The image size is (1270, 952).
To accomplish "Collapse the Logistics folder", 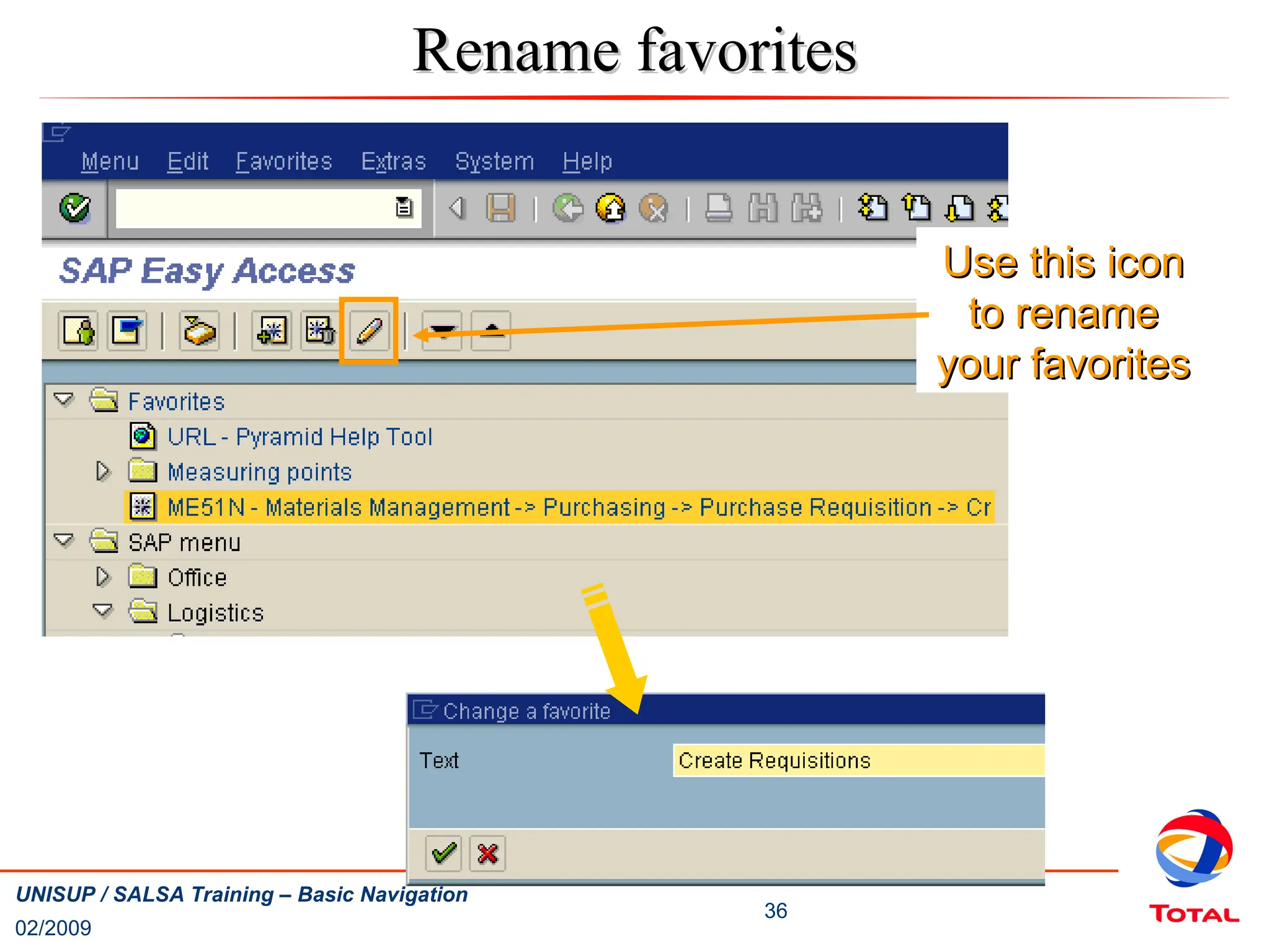I will (x=103, y=611).
